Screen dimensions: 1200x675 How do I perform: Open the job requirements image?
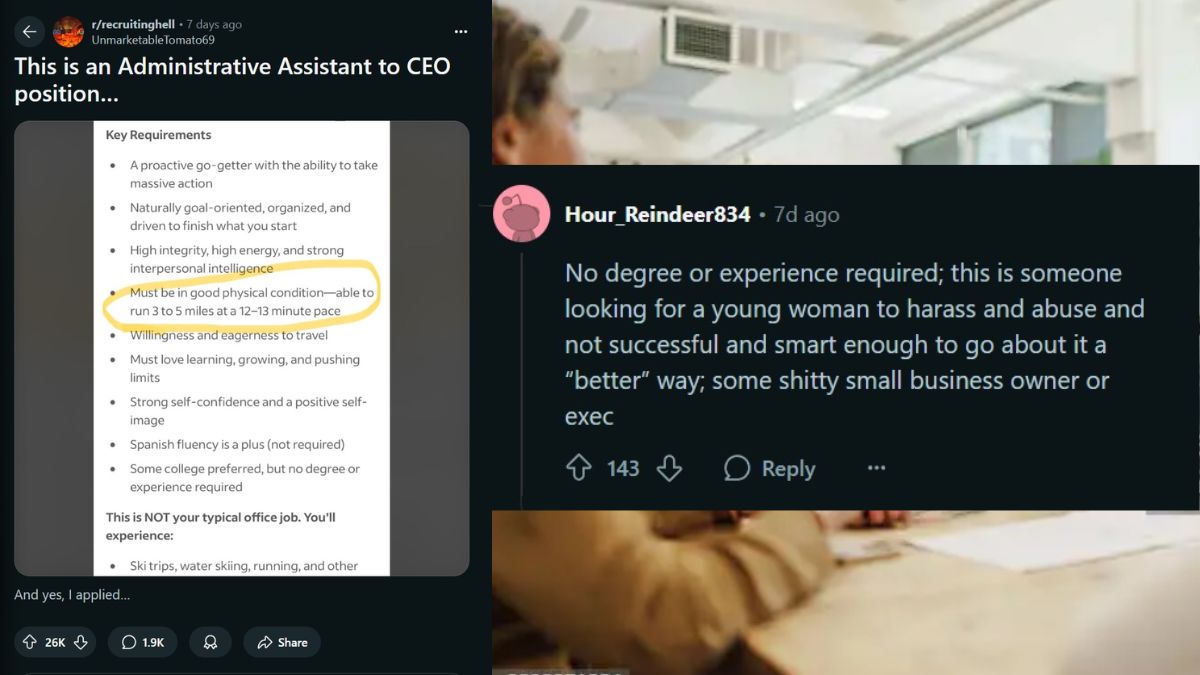point(241,348)
